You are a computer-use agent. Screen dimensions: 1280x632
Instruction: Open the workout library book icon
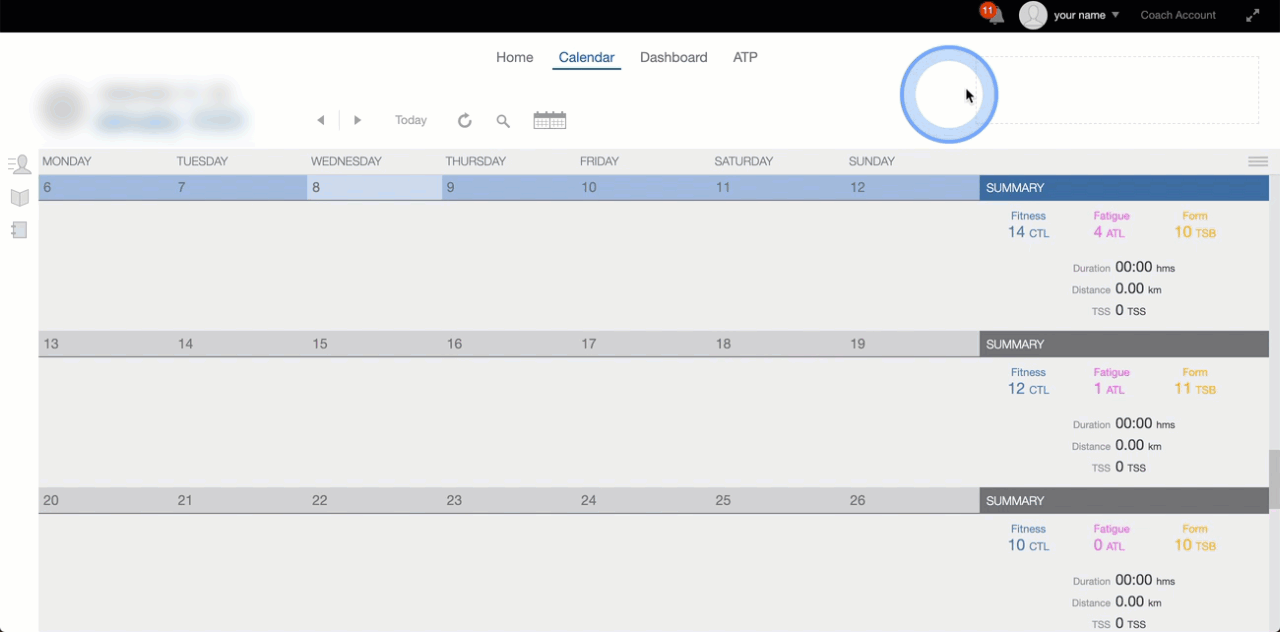coord(19,197)
